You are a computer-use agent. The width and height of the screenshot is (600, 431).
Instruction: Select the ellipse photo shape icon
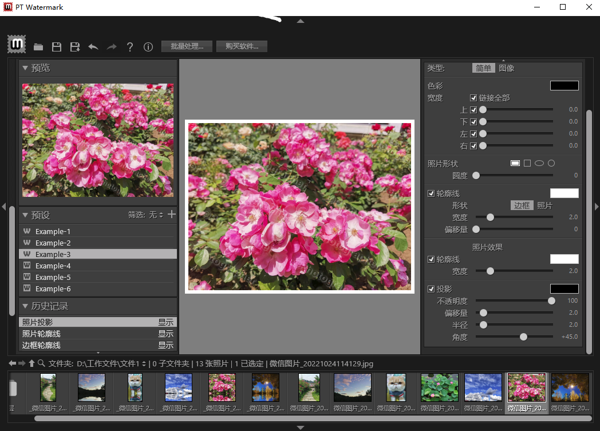(x=539, y=163)
